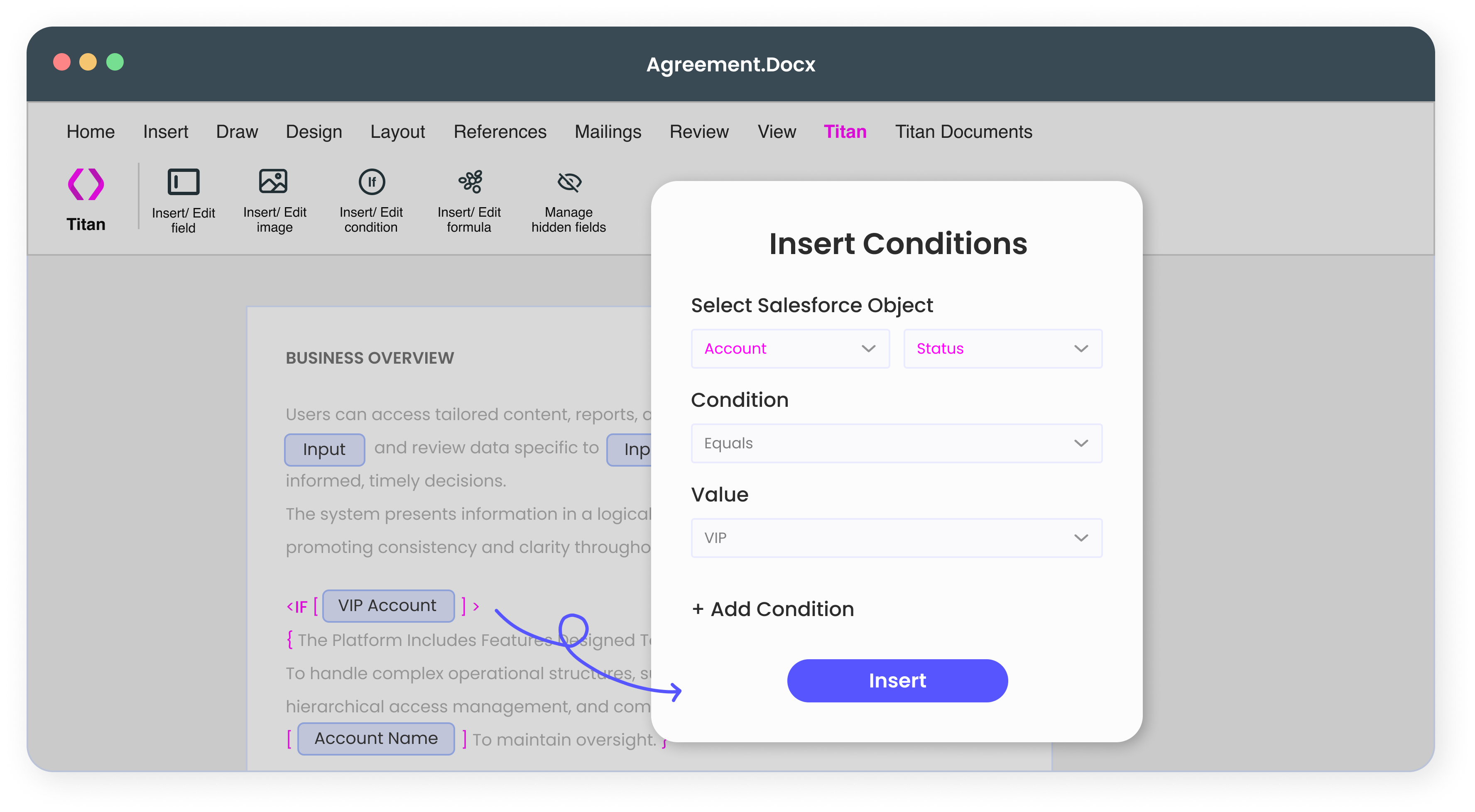Open the References ribbon tab
Image resolution: width=1475 pixels, height=812 pixels.
(500, 132)
